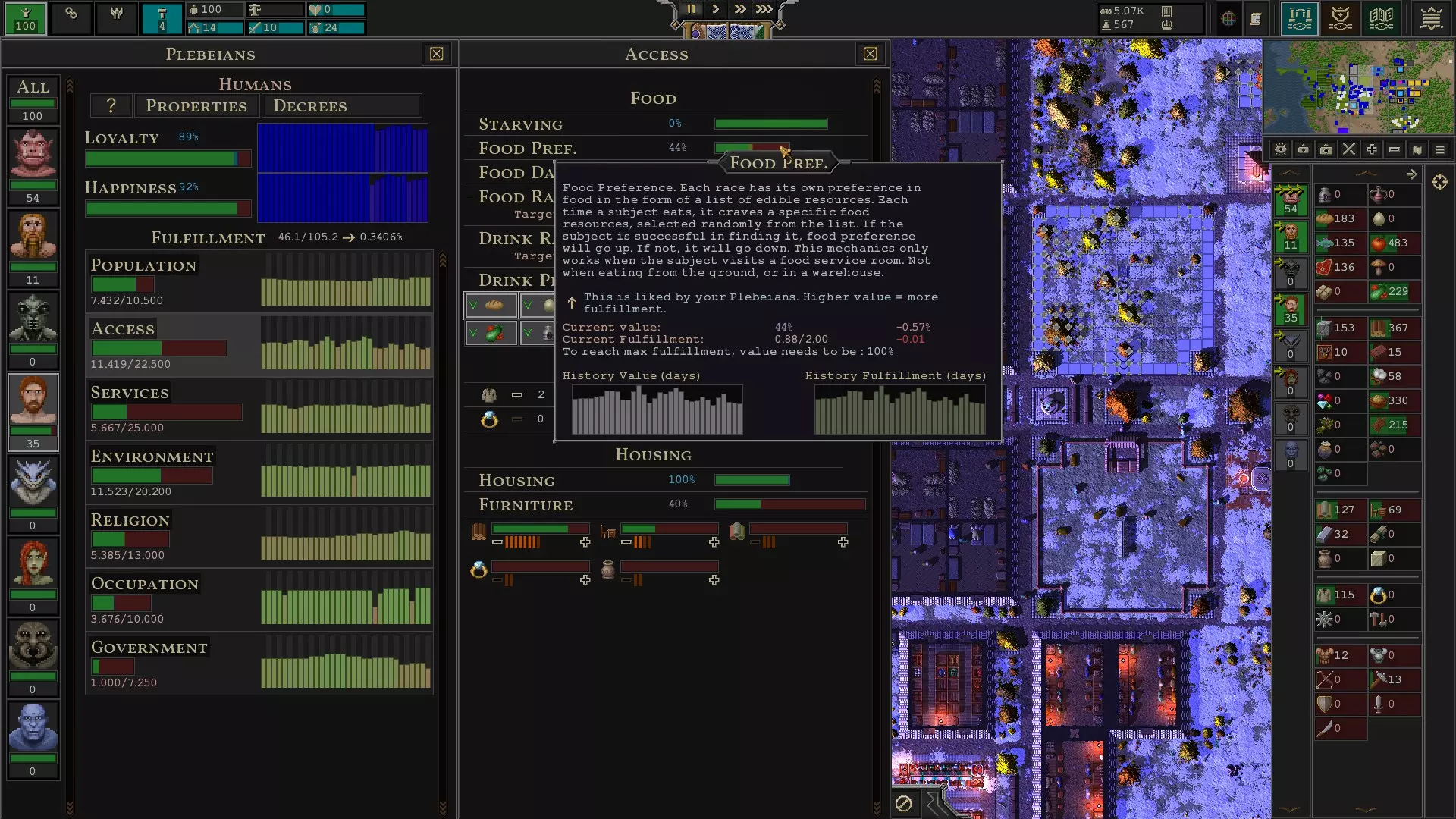Open the Properties tab
The image size is (1456, 819).
[x=196, y=106]
